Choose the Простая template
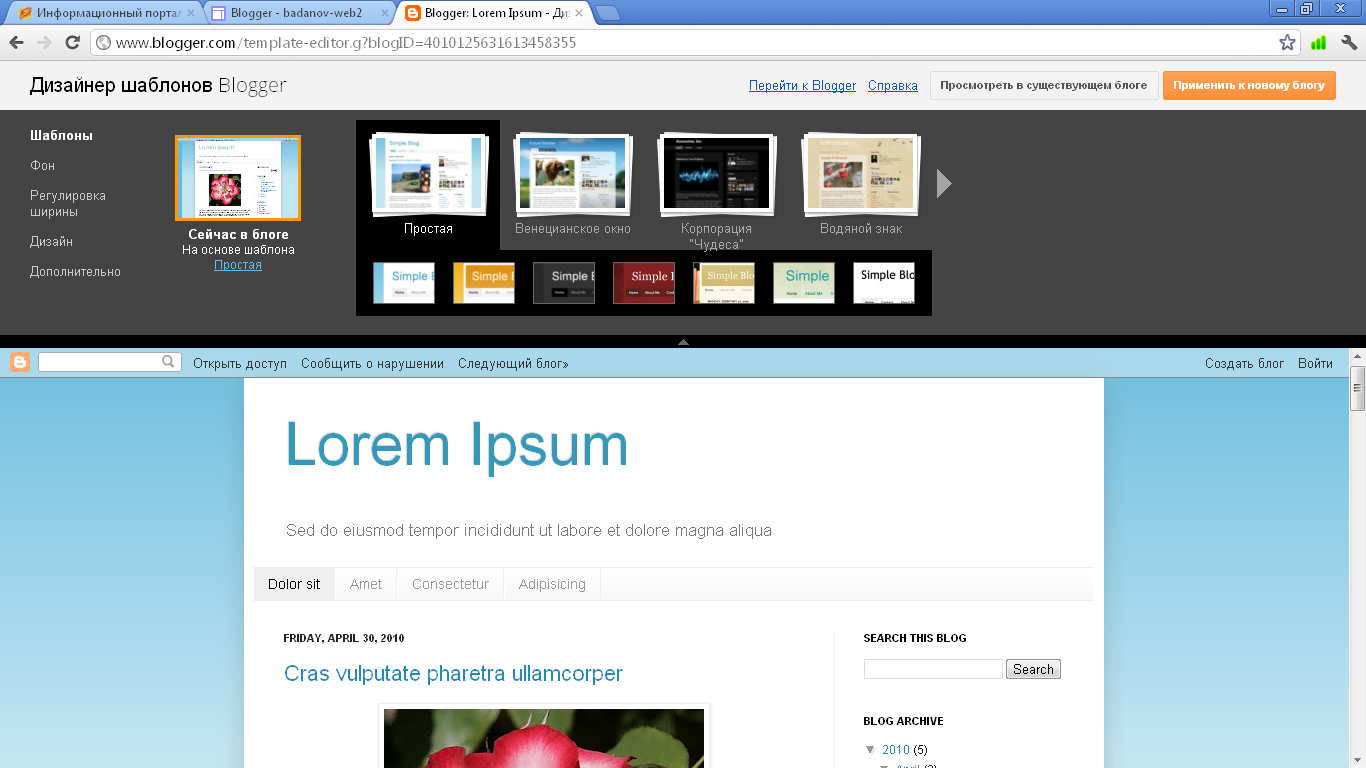Screen dimensions: 1366x768 click(428, 184)
